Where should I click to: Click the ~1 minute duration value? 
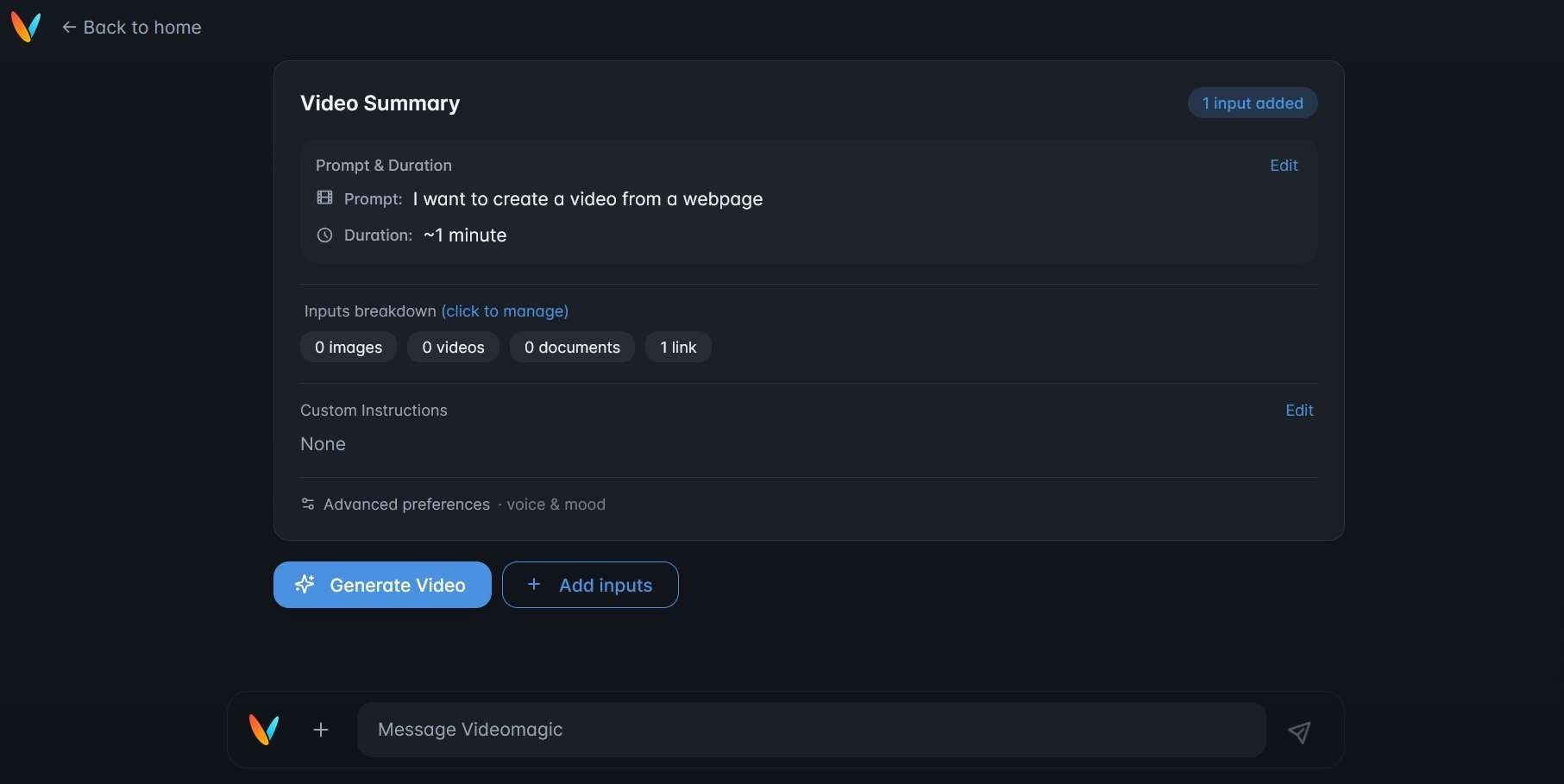465,235
